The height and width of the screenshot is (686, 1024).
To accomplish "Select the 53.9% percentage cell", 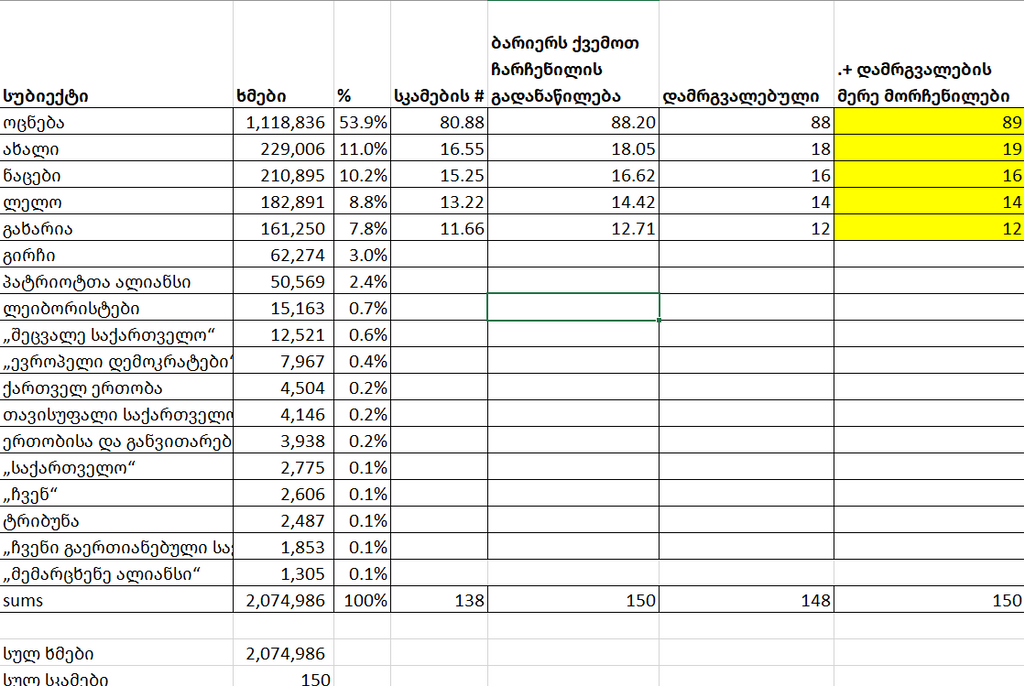I will pos(362,122).
